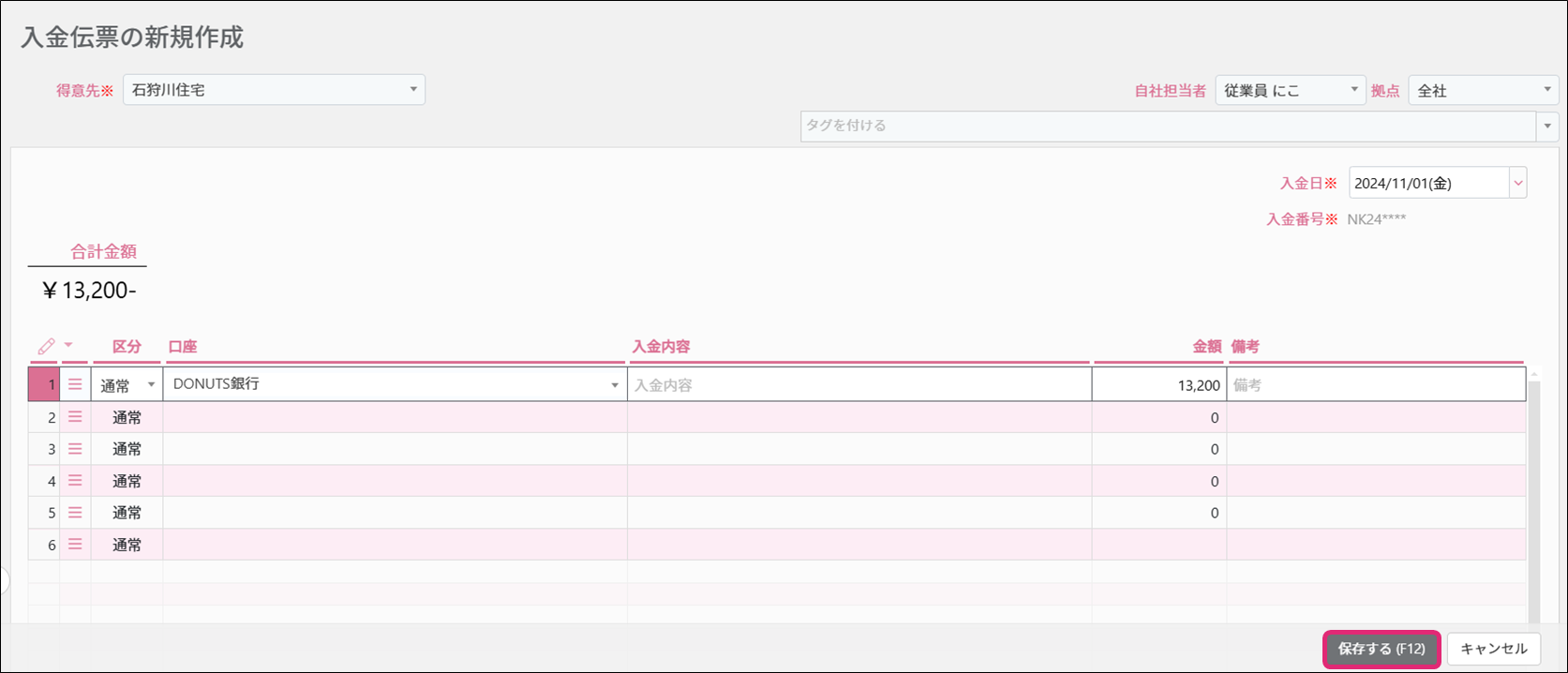Grab the row 1 hamburger handle icon
The width and height of the screenshot is (1568, 673).
pos(75,385)
